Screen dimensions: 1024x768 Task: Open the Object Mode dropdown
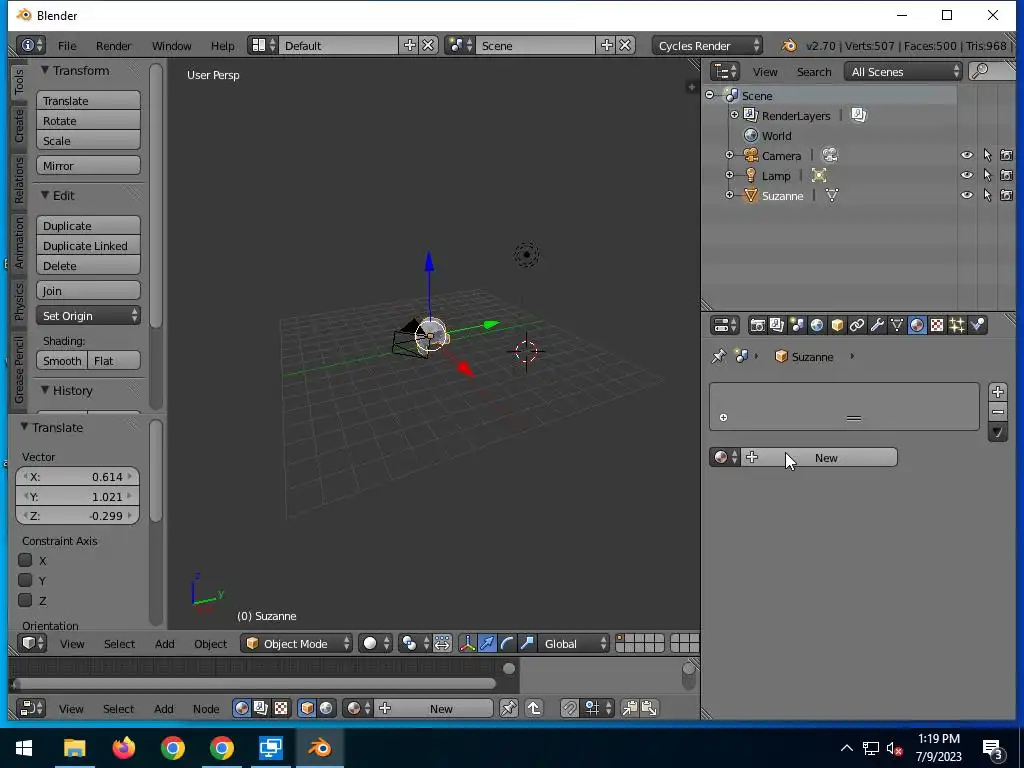point(296,644)
